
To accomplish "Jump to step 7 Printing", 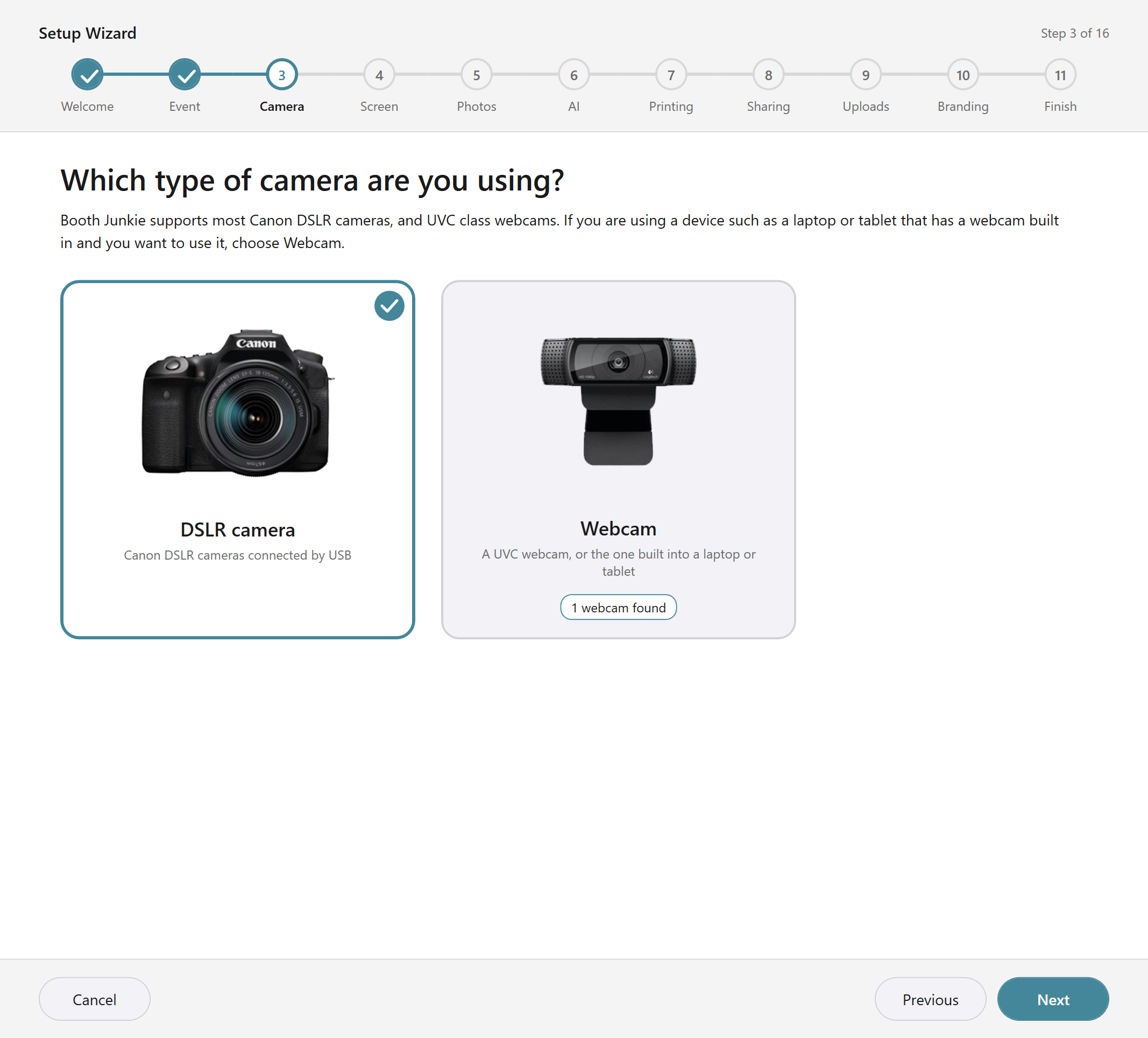I will click(x=671, y=75).
